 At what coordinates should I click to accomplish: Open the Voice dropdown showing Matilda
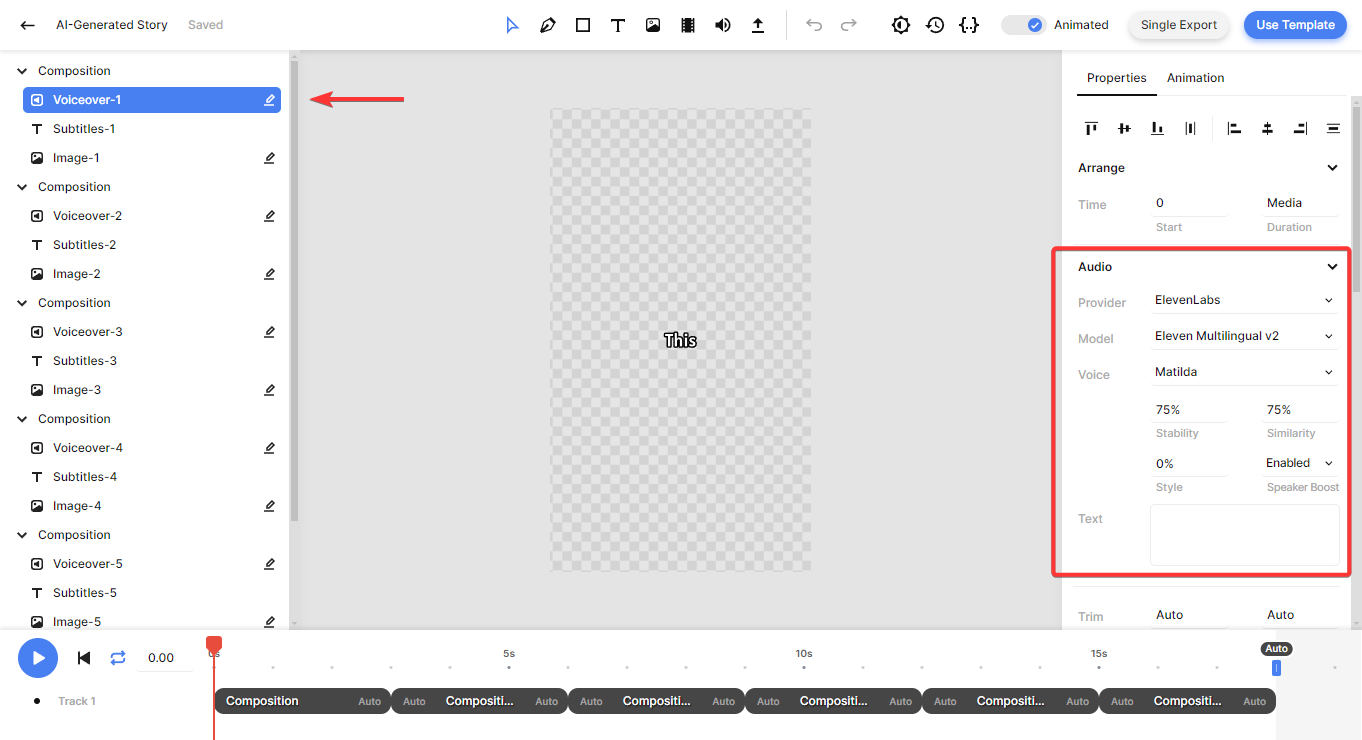pos(1243,372)
